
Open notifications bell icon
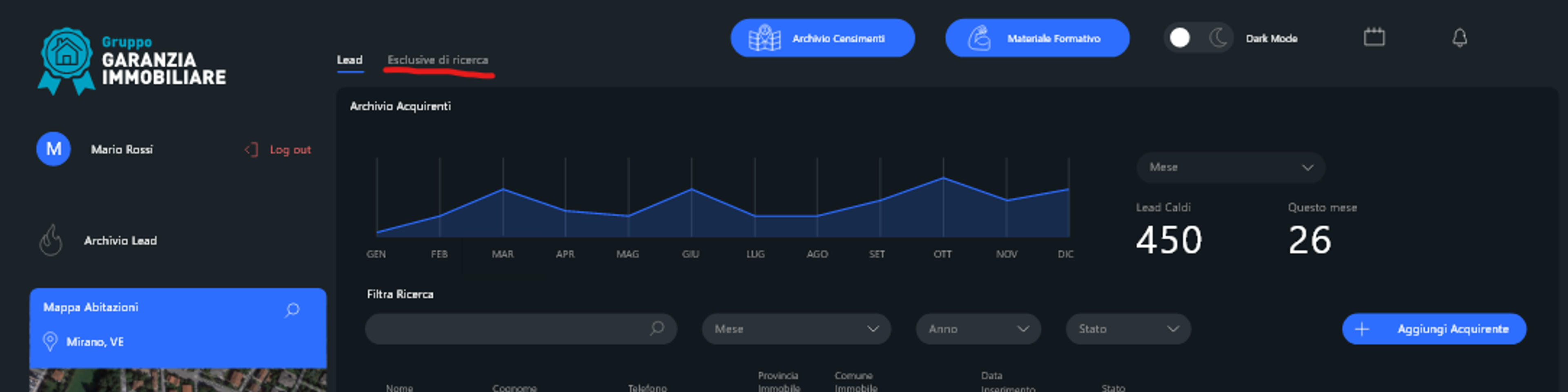click(x=1460, y=38)
